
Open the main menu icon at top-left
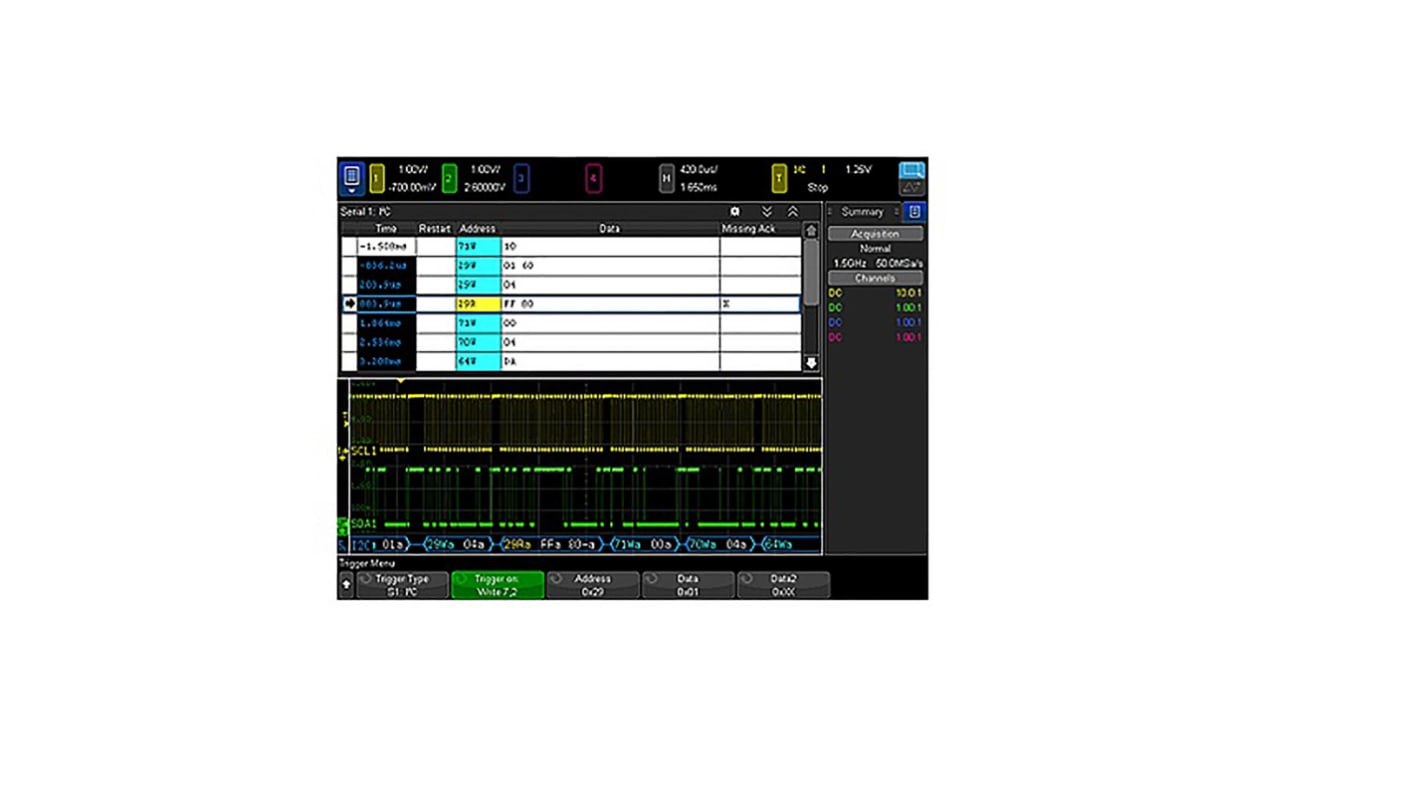[351, 179]
